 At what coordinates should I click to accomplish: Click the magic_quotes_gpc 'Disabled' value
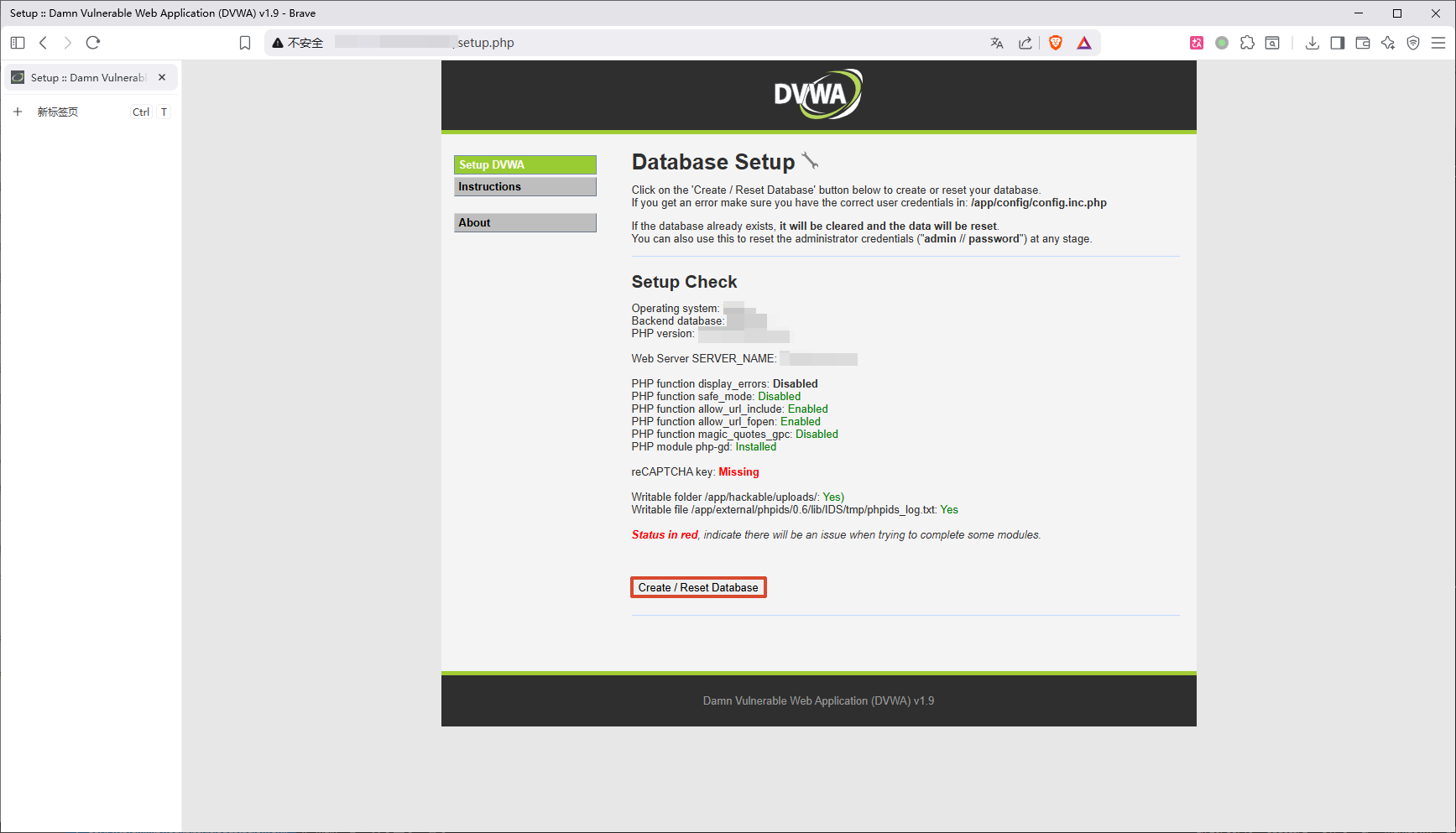817,435
